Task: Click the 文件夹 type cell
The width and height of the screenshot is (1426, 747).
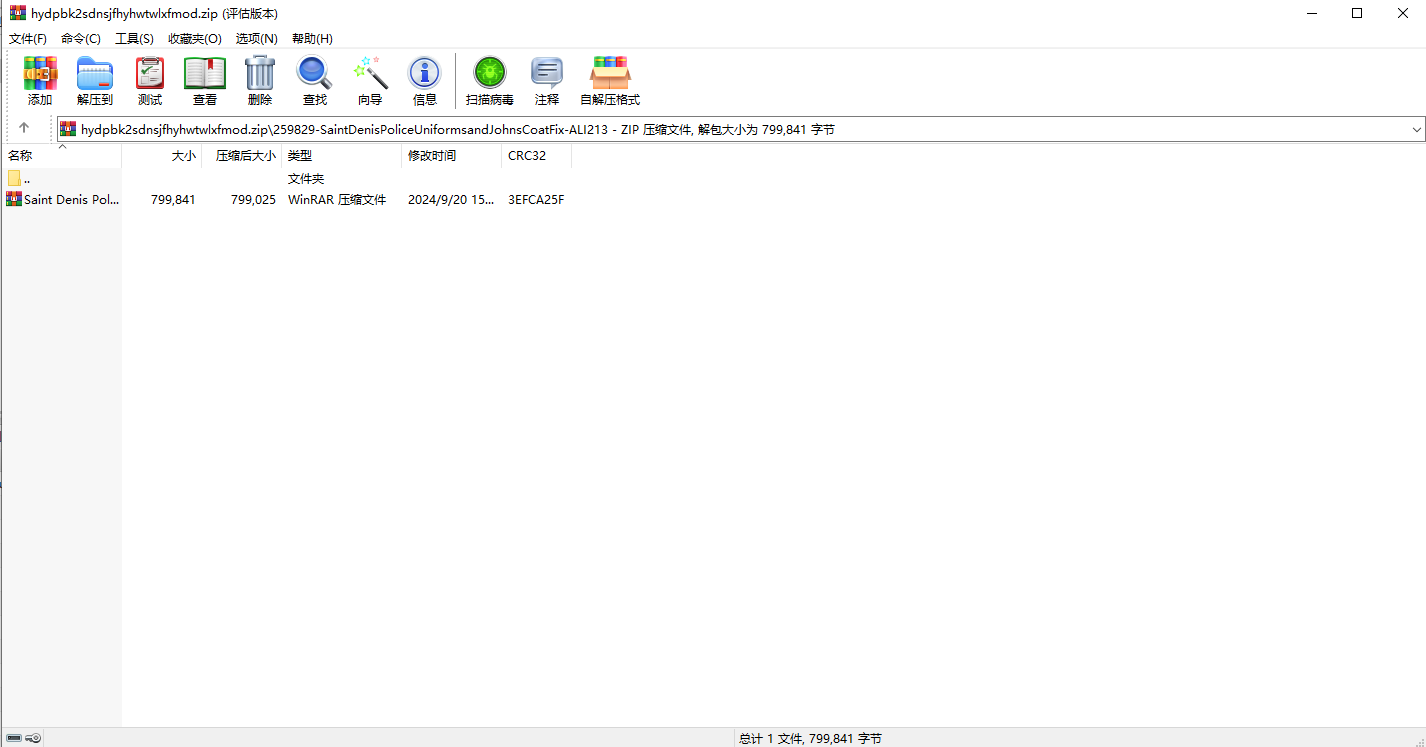Action: click(306, 178)
